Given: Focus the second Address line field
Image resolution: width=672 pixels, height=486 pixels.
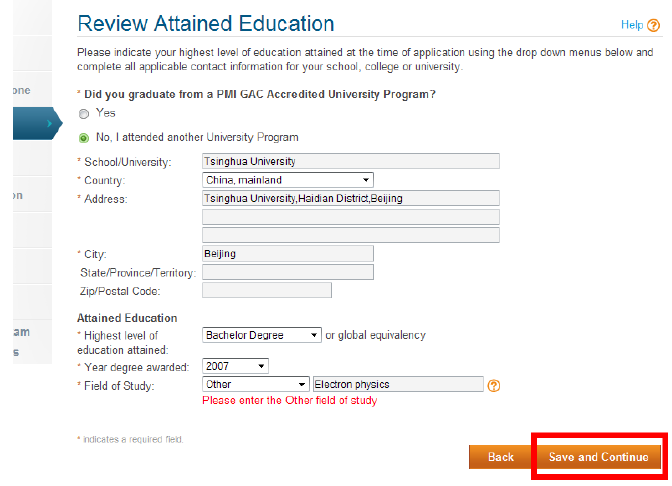Looking at the screenshot, I should click(x=350, y=217).
